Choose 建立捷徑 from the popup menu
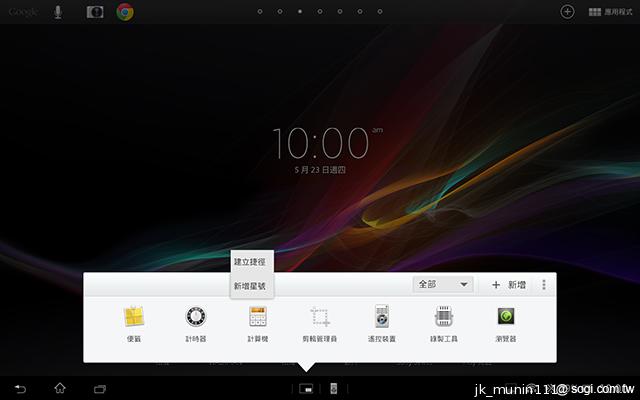 click(250, 262)
